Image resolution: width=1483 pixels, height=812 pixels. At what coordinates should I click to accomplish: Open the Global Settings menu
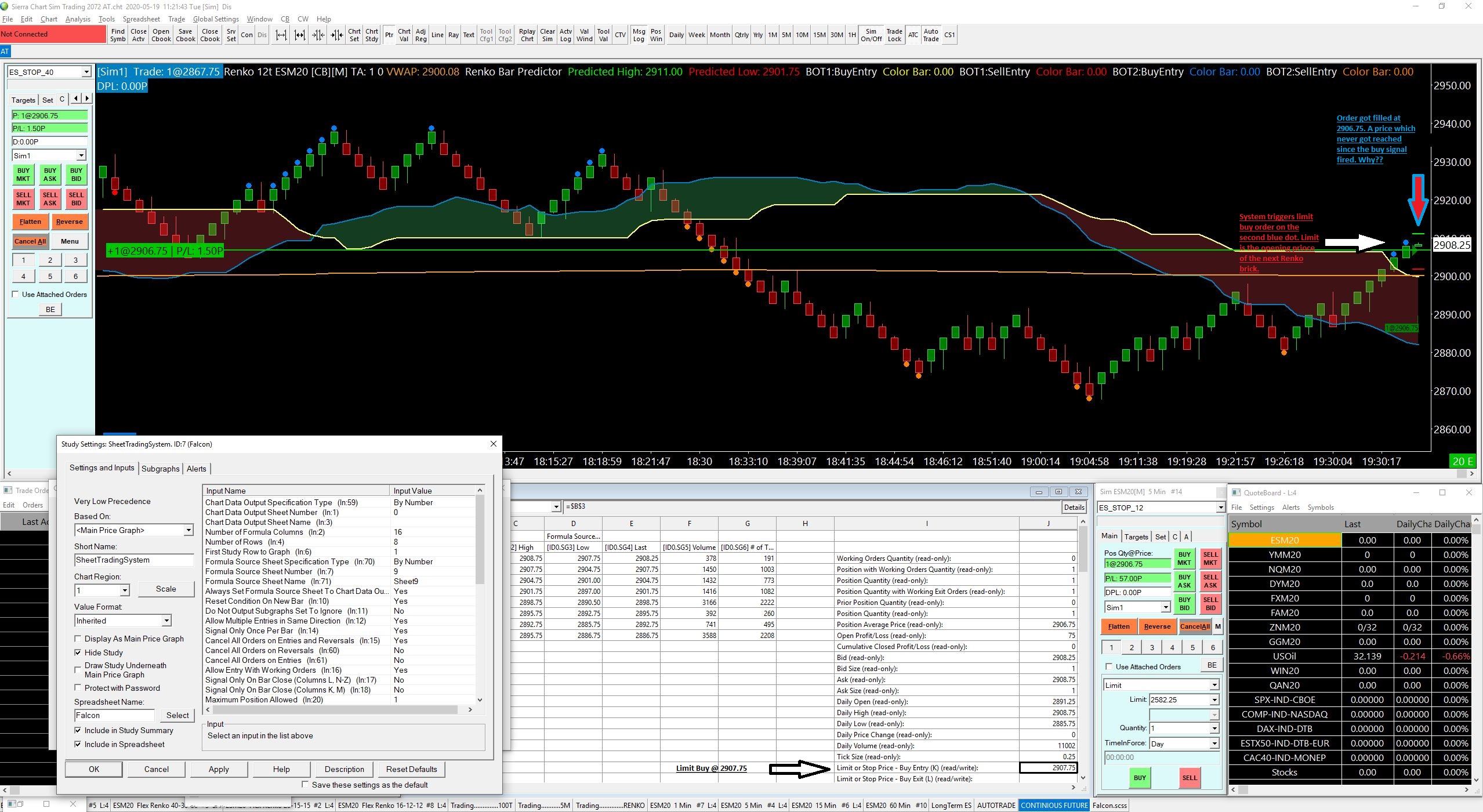[216, 19]
